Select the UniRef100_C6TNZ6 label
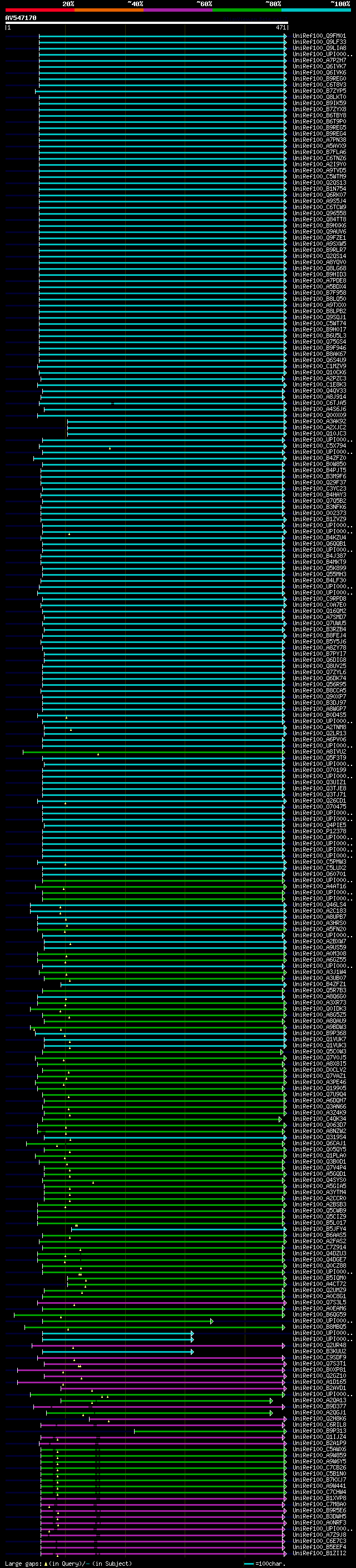Viewport: 356px width, 1568px height. click(319, 159)
